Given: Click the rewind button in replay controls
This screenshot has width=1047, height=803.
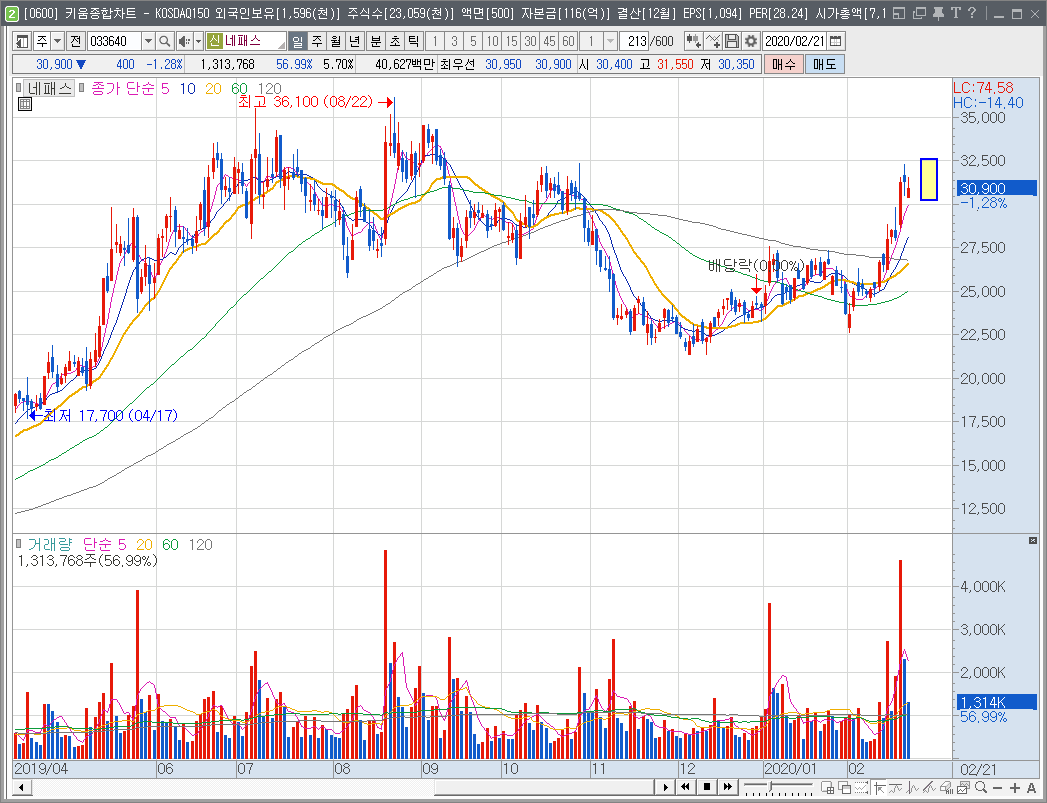Looking at the screenshot, I should point(686,787).
